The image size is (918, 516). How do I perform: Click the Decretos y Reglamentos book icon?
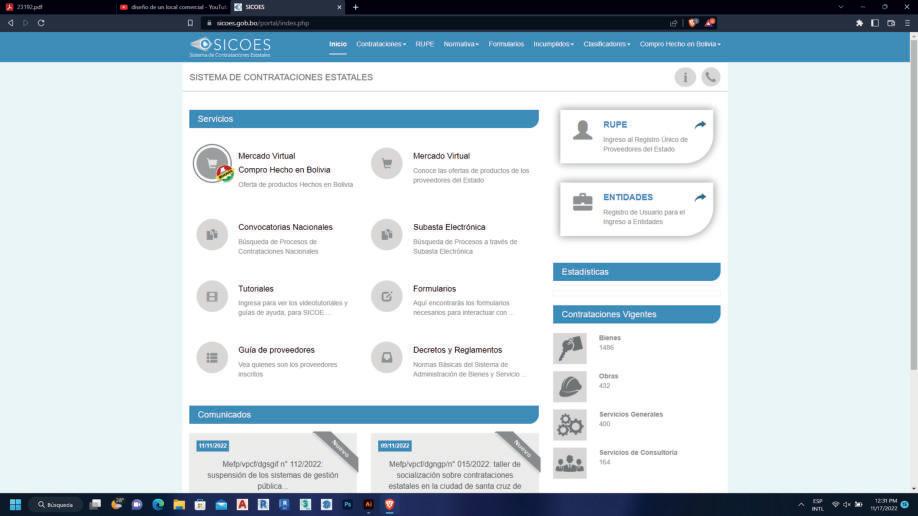point(386,357)
